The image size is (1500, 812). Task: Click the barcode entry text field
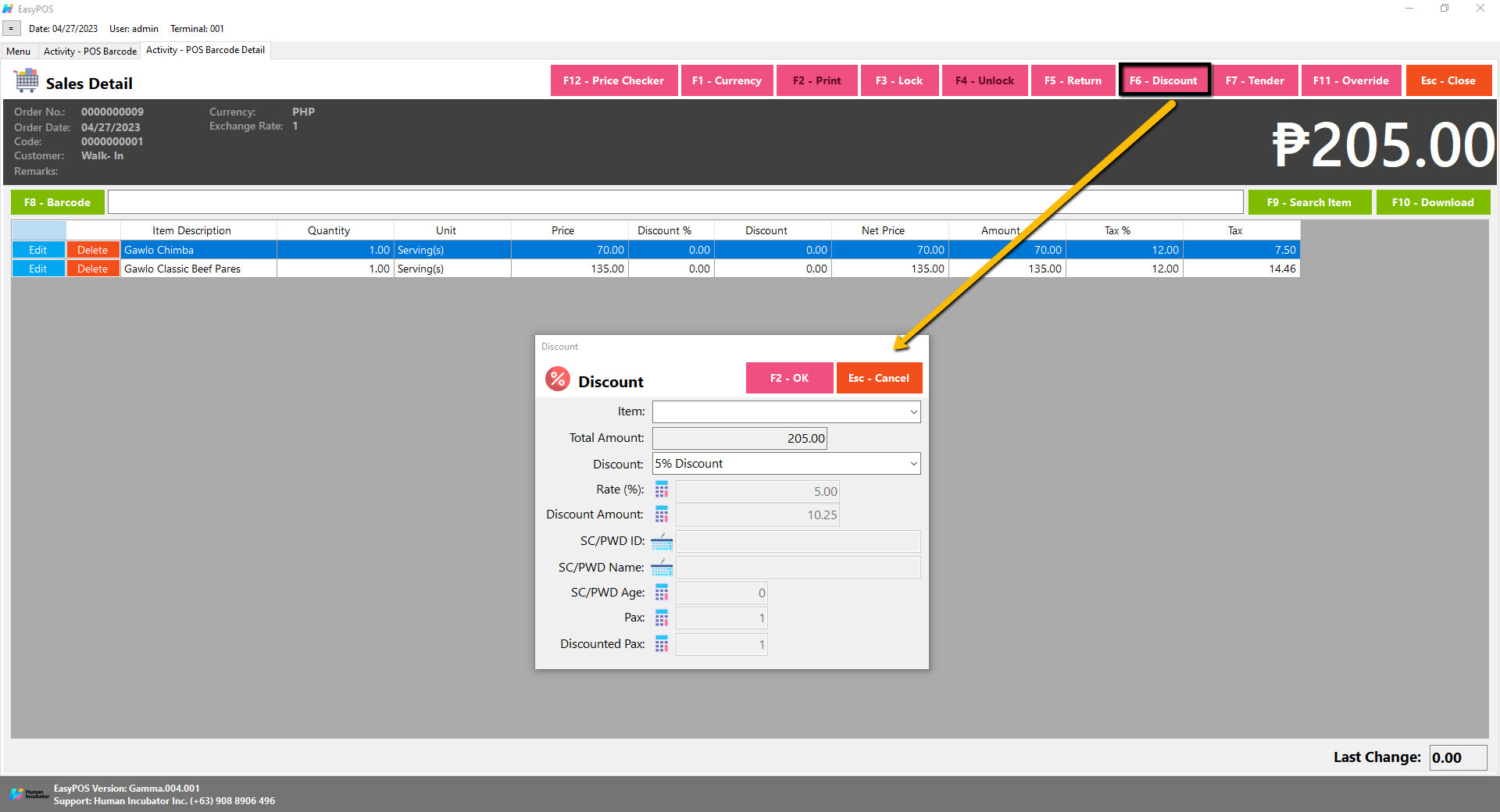(x=675, y=202)
